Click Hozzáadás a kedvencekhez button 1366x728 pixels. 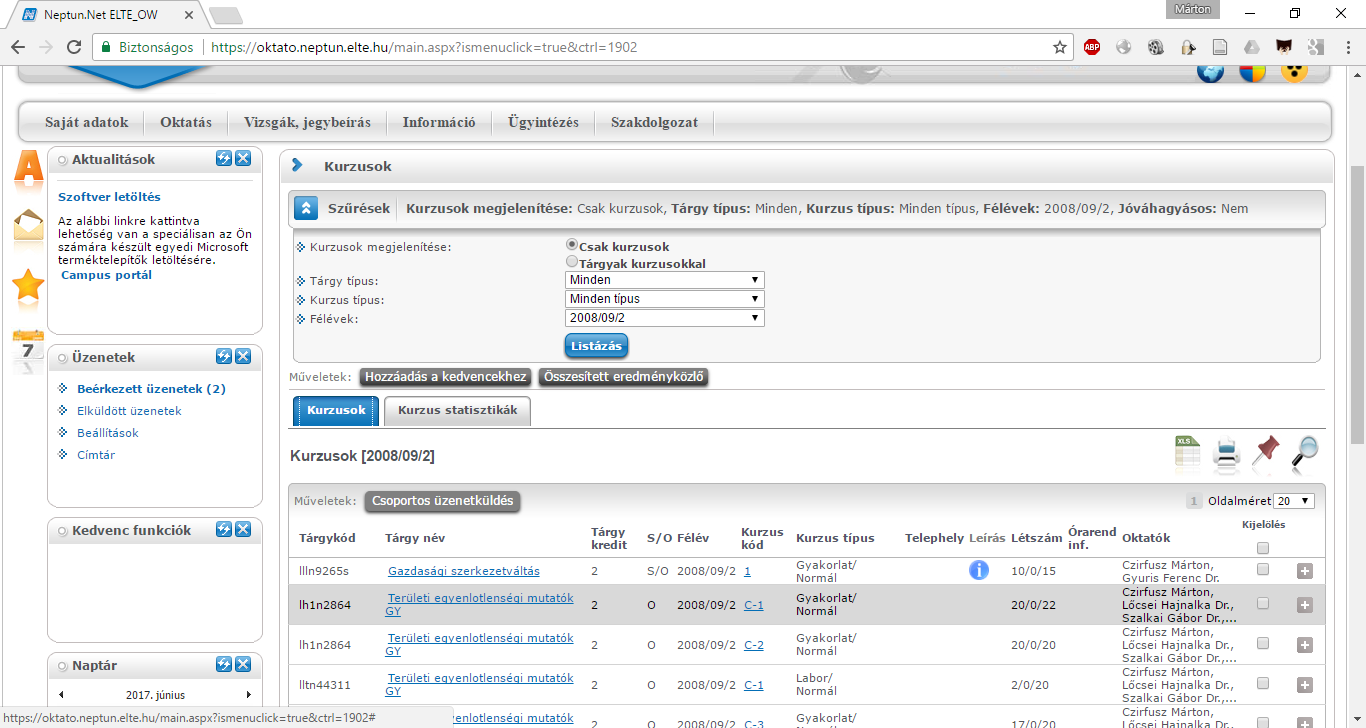pos(446,377)
